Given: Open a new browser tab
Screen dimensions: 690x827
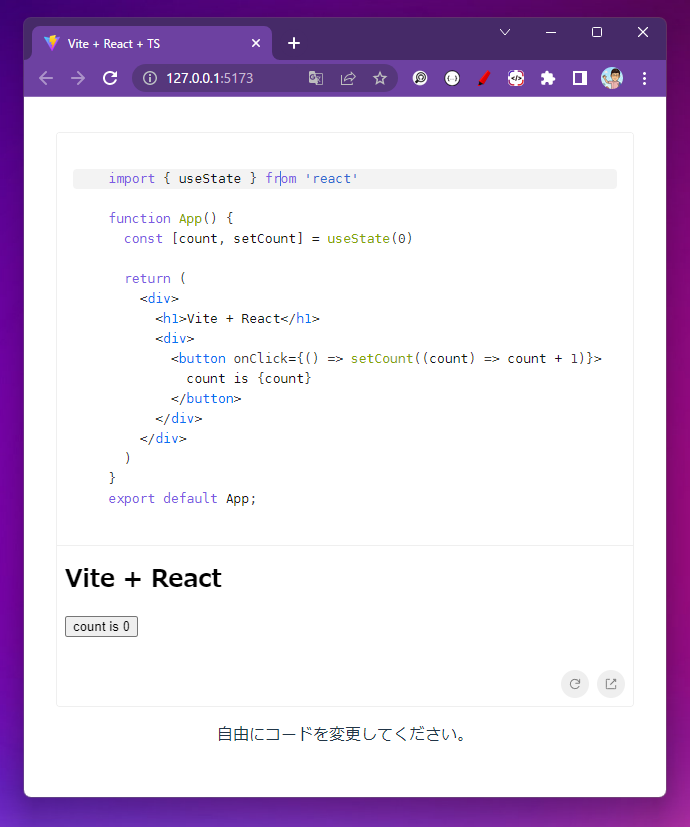Looking at the screenshot, I should pos(293,43).
